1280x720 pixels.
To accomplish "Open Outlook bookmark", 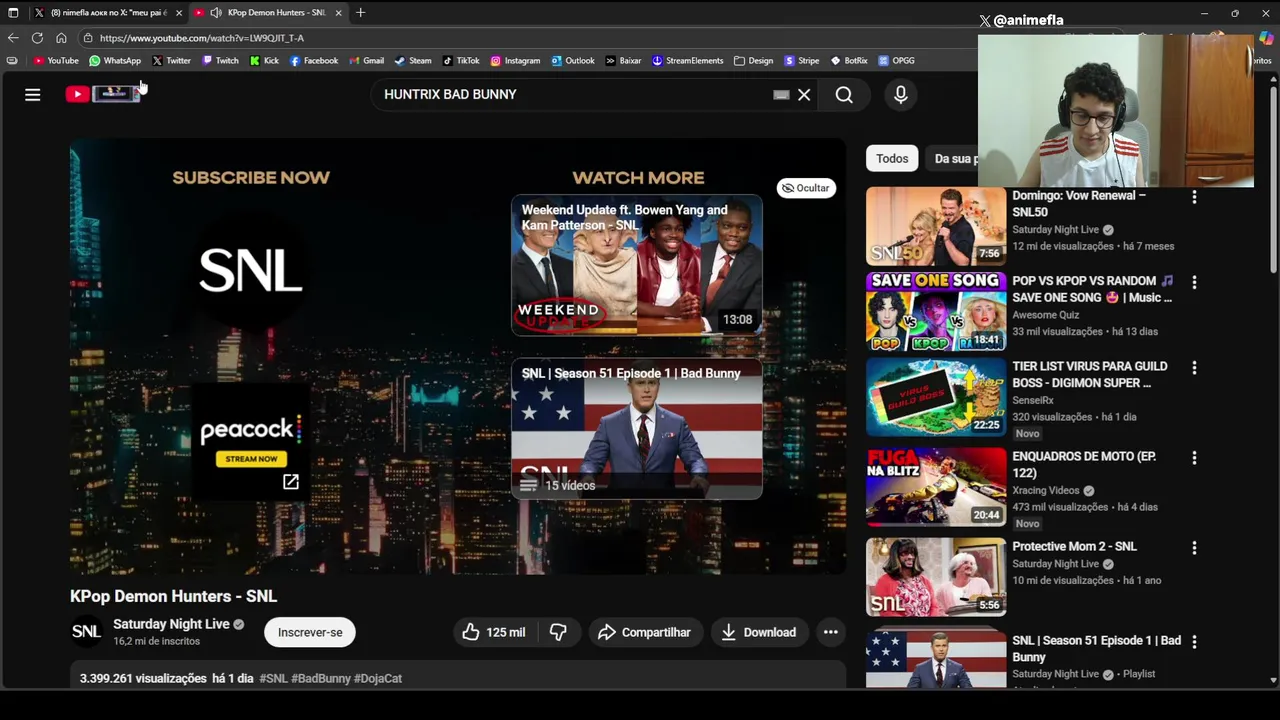I will point(572,61).
